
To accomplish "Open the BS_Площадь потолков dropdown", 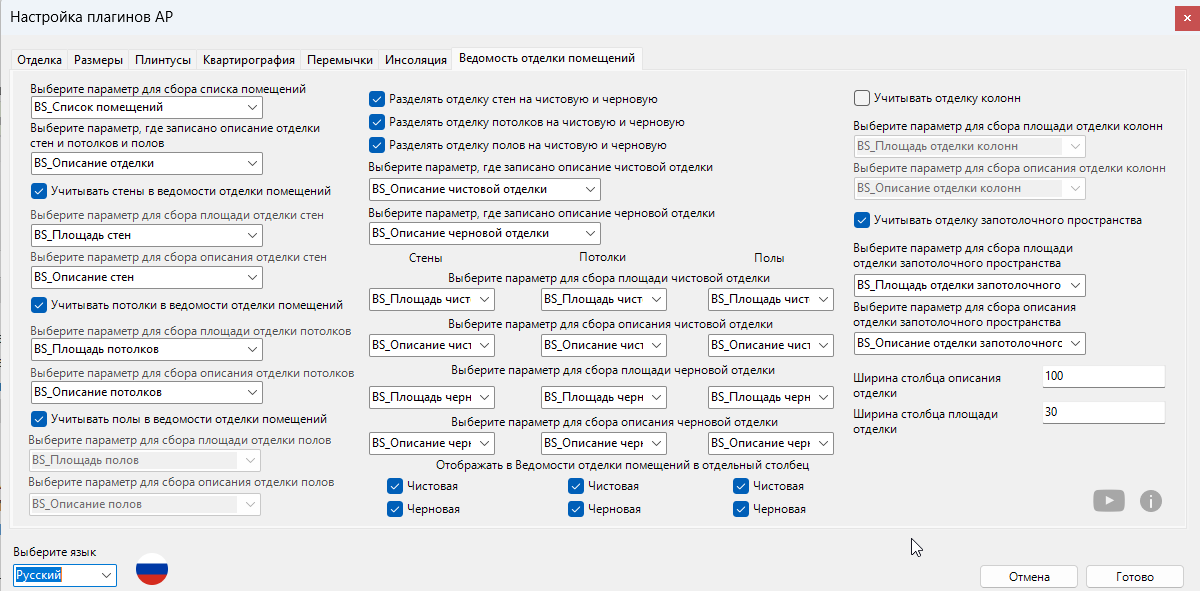I will coord(146,350).
